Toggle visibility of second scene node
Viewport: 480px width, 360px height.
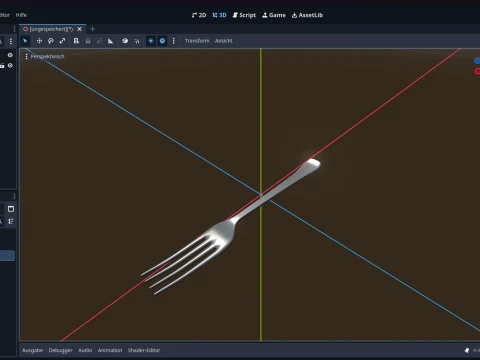pos(10,66)
